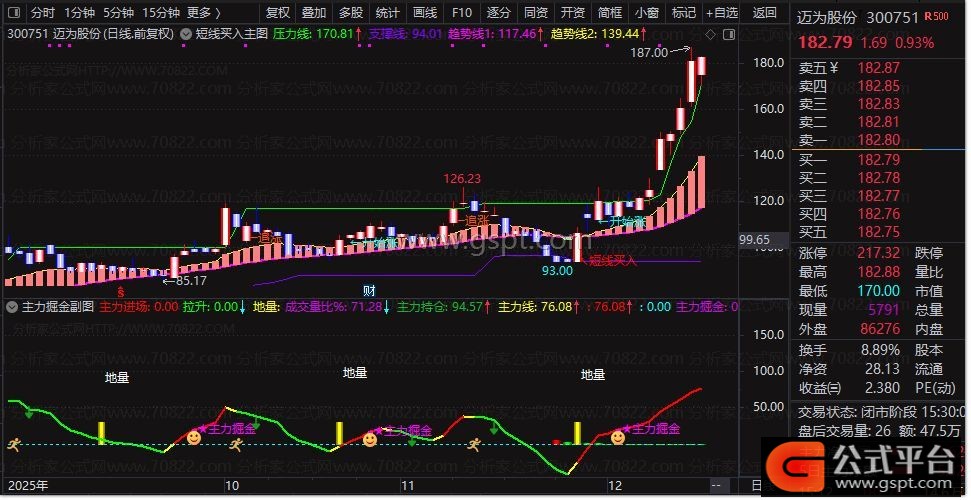
Task: Click the 返回 back button
Action: click(x=764, y=13)
